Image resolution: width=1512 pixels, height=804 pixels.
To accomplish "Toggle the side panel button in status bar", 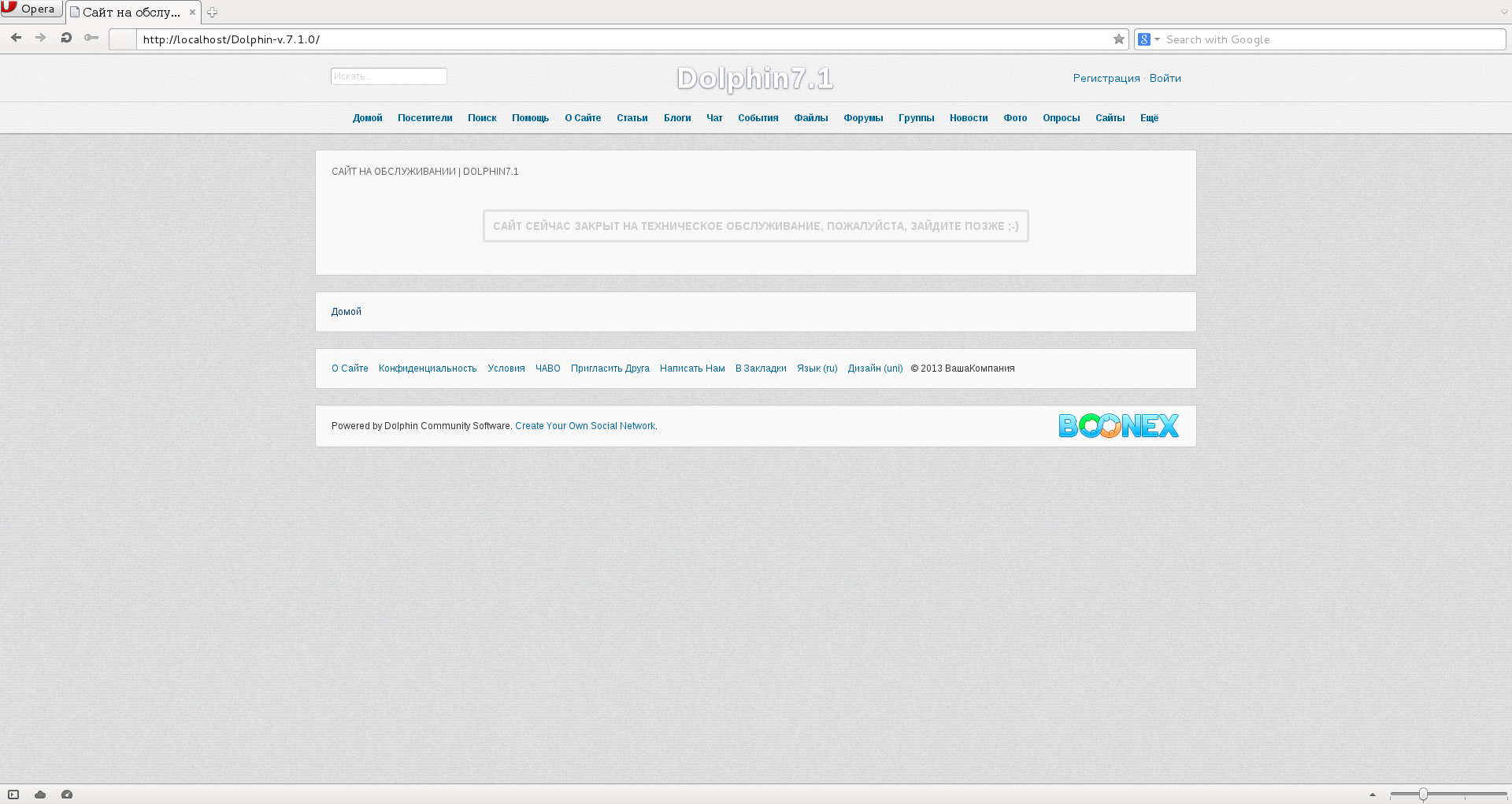I will 13,795.
